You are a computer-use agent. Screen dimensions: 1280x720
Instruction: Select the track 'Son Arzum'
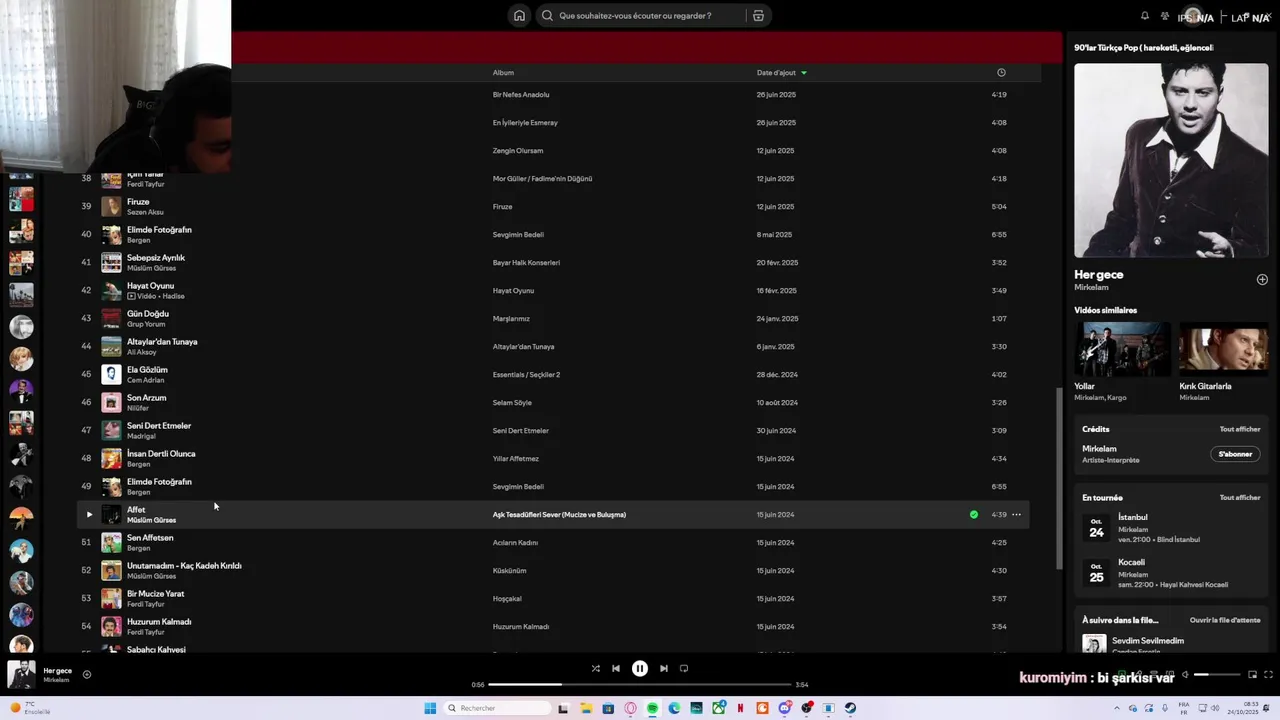coord(147,398)
